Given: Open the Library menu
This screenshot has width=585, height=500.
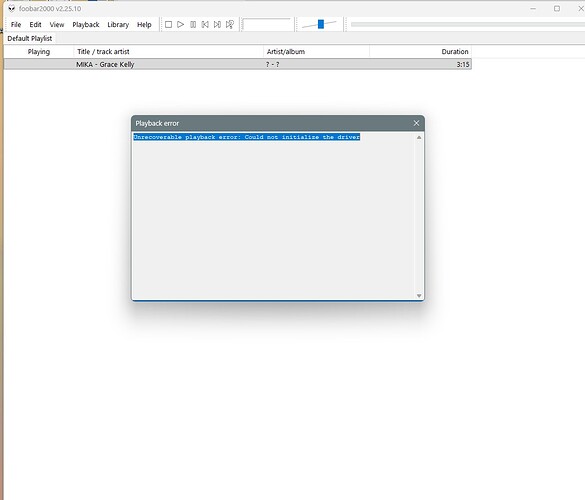Looking at the screenshot, I should (x=118, y=25).
